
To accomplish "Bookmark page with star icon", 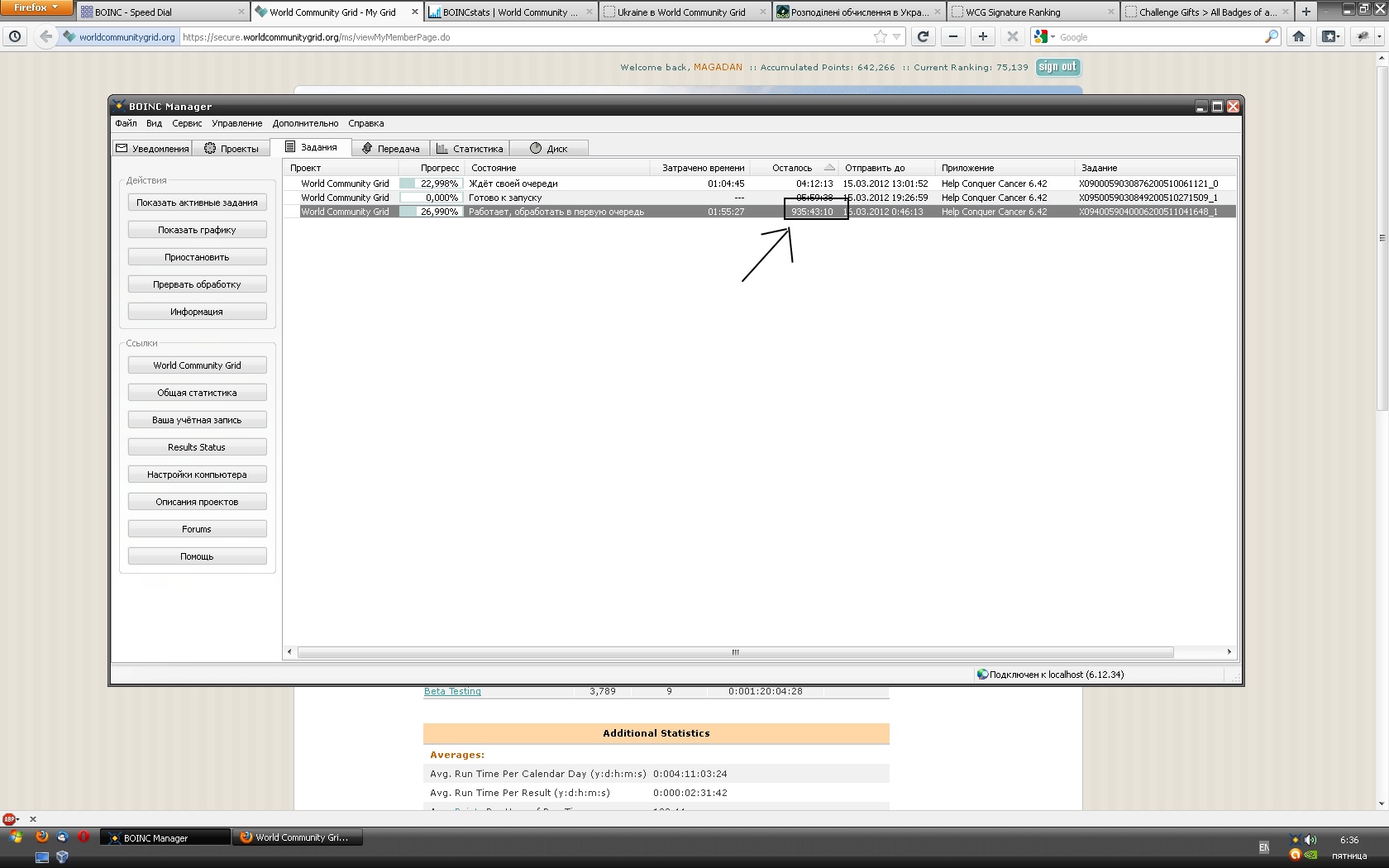I will [881, 36].
